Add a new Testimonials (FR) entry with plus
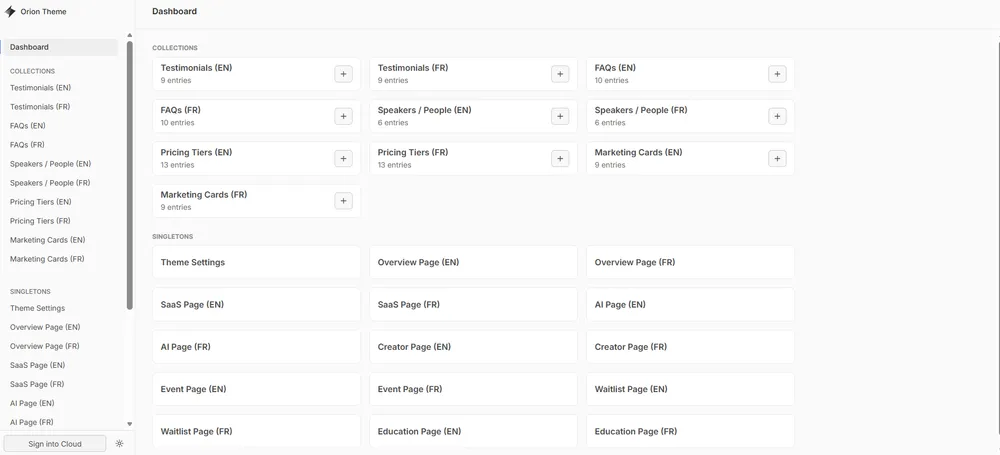This screenshot has height=455, width=1000. [x=560, y=74]
